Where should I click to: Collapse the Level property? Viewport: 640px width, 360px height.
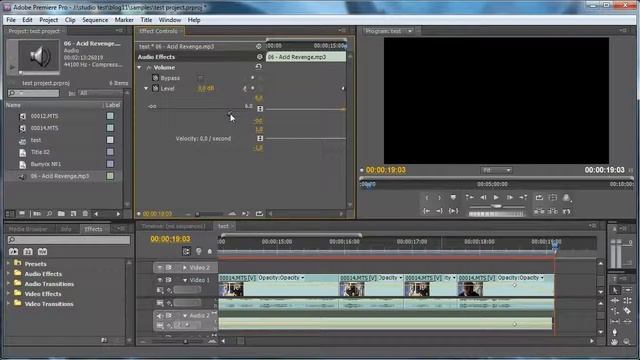[x=146, y=88]
